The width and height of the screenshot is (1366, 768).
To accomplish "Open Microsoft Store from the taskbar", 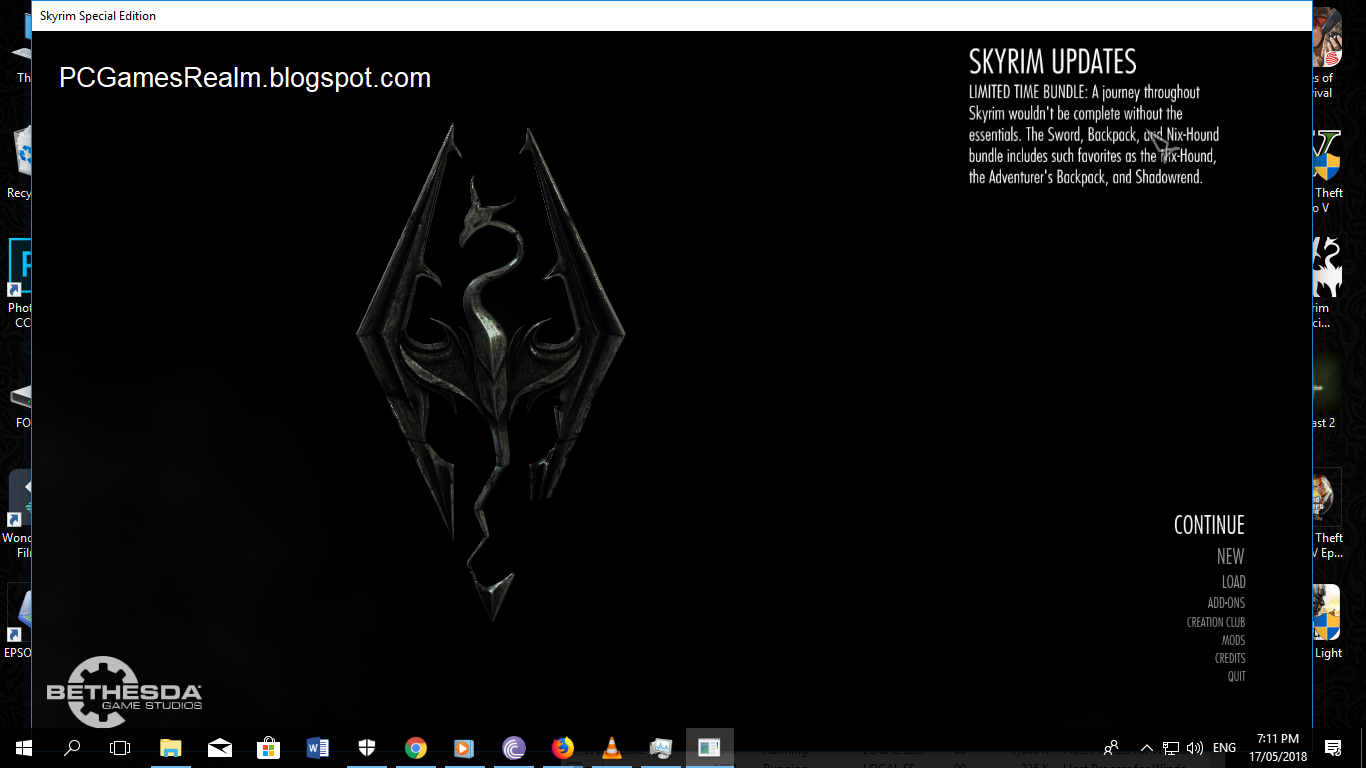I will click(269, 747).
